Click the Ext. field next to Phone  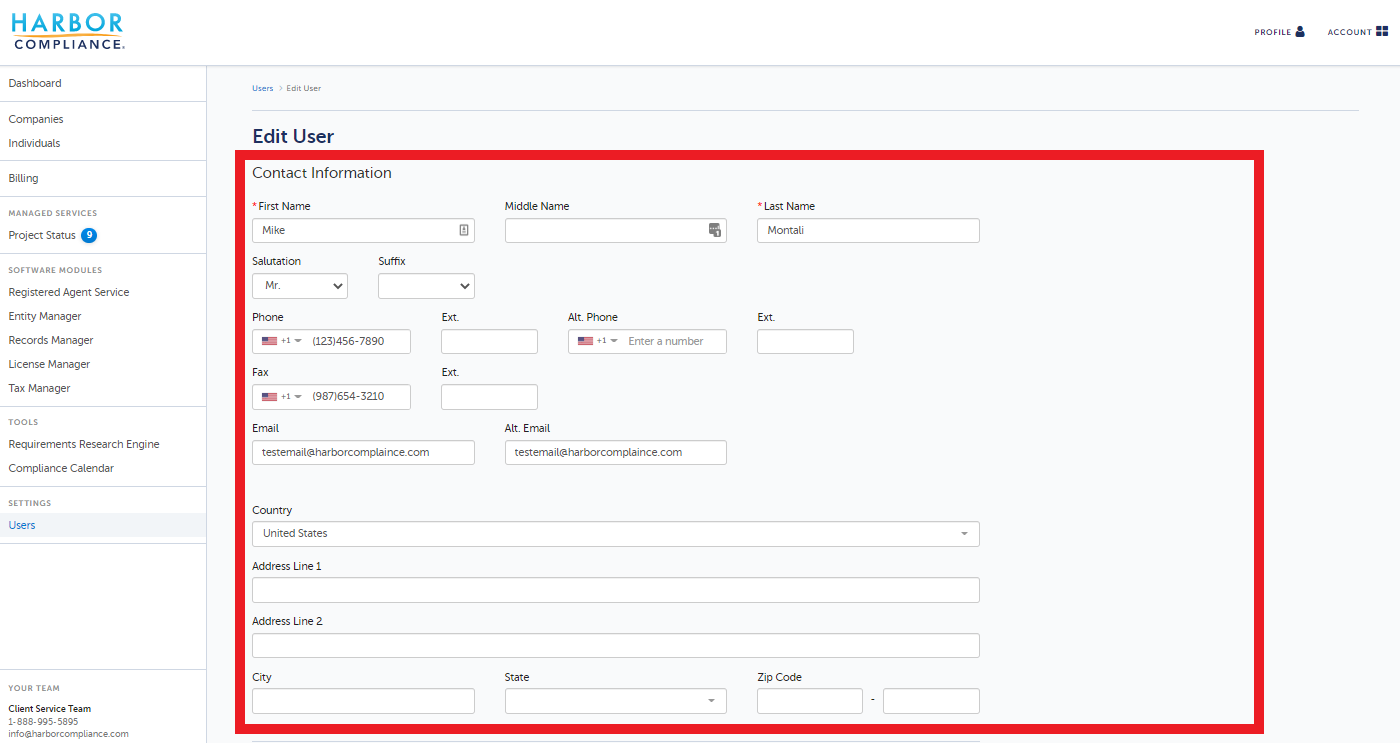tap(489, 341)
